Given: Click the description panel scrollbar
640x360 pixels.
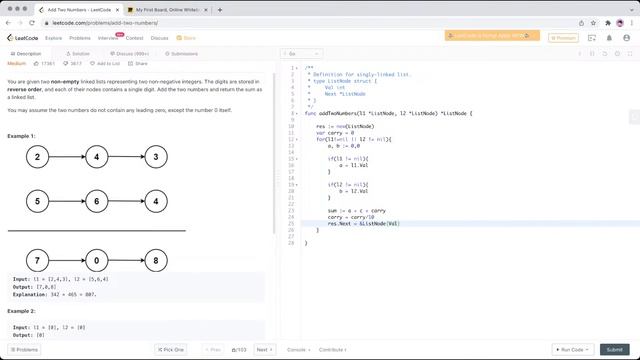Looking at the screenshot, I should (x=274, y=153).
